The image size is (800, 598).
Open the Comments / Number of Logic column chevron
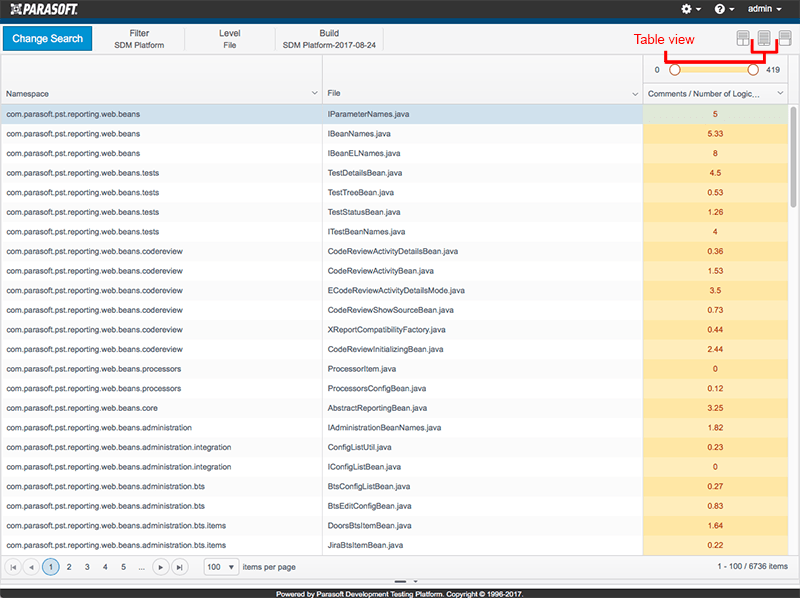tap(780, 93)
